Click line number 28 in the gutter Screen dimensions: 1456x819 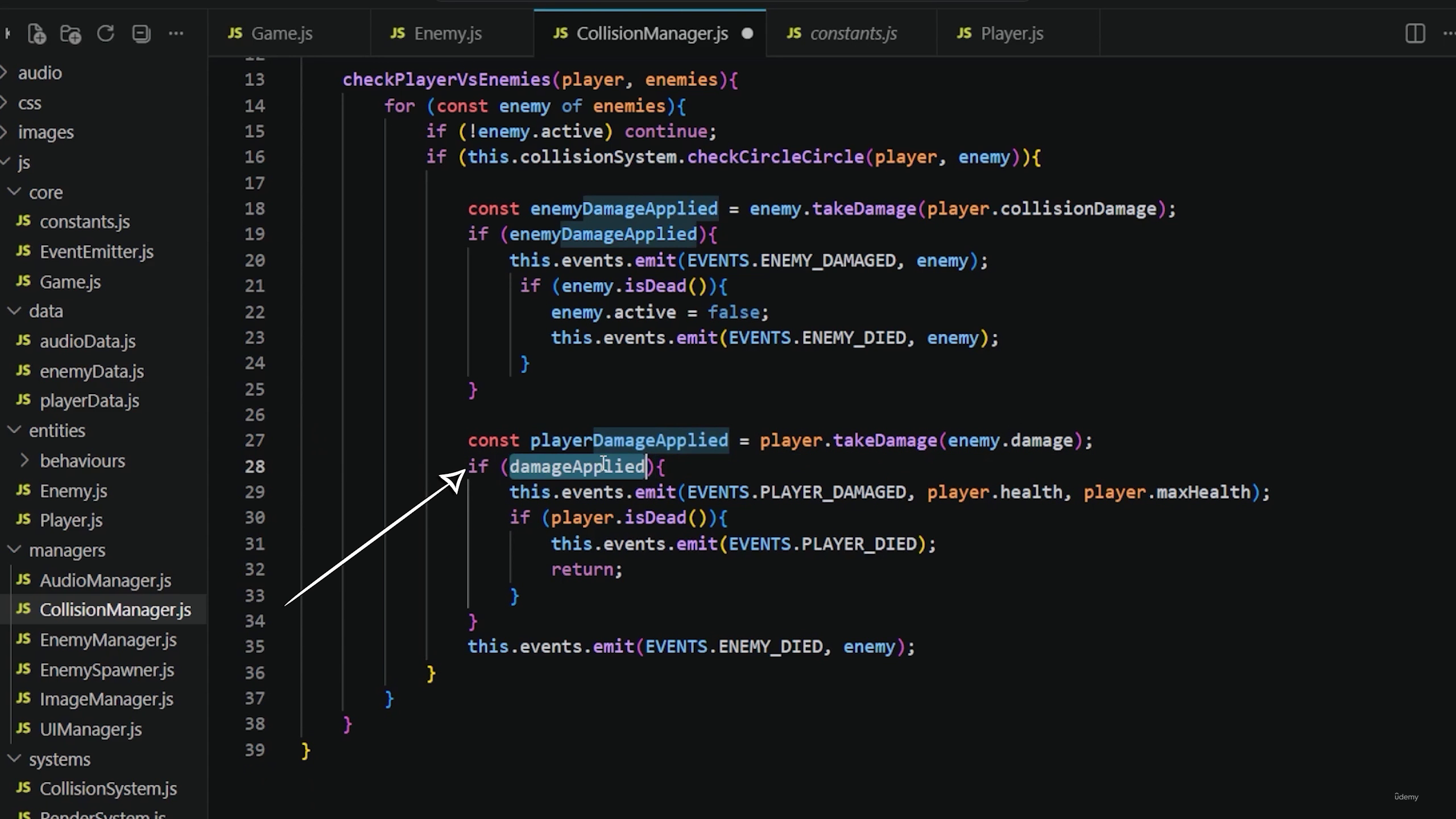click(x=255, y=467)
